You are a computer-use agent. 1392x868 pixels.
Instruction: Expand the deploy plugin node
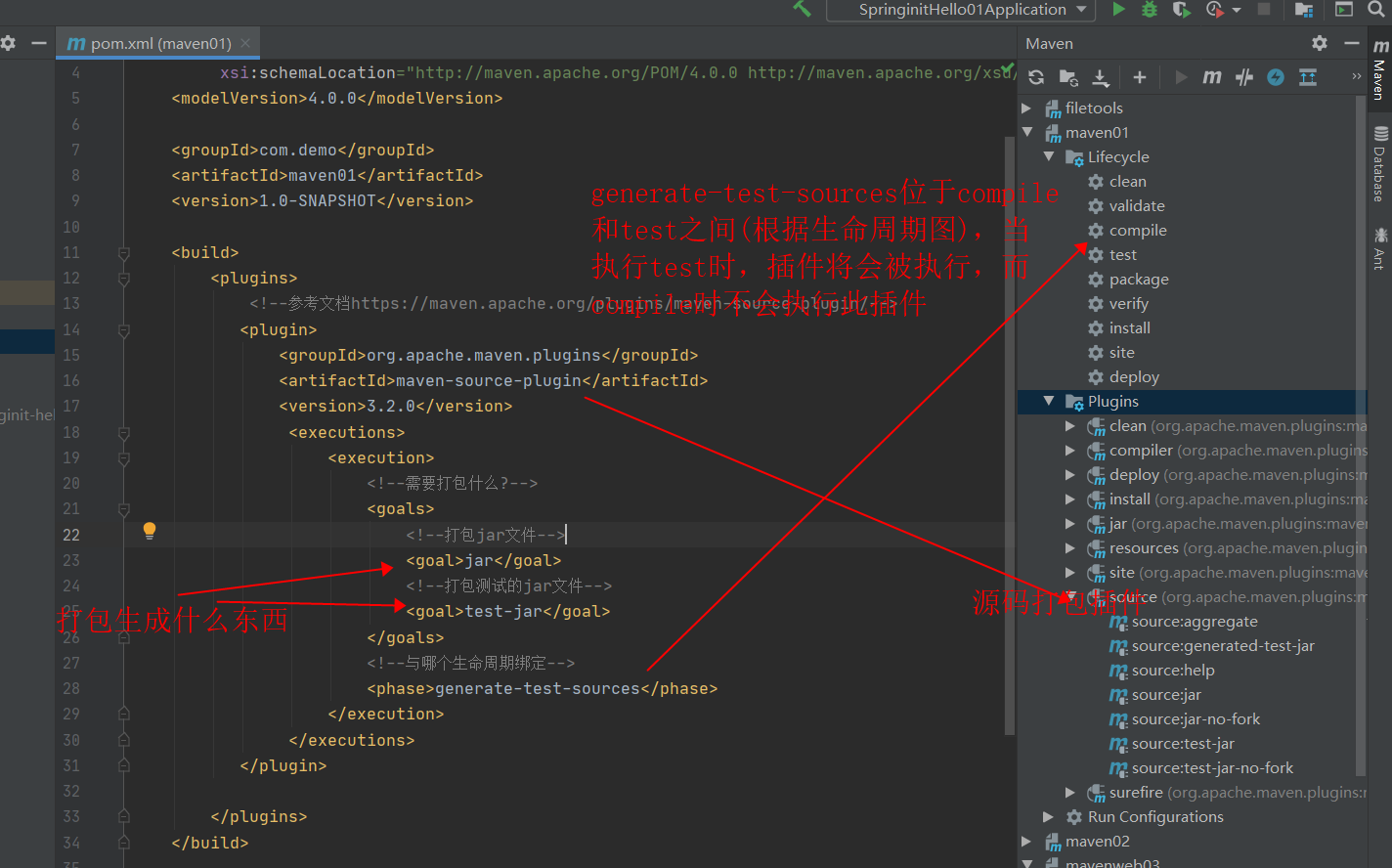1070,474
